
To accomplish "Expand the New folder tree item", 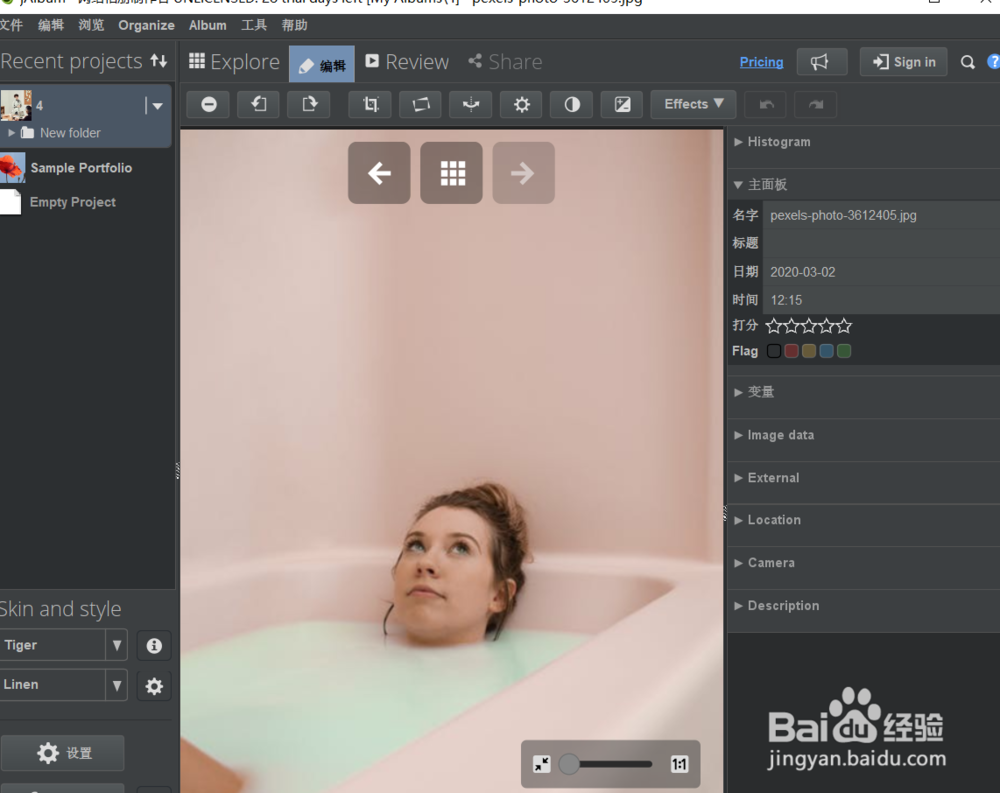I will point(11,133).
